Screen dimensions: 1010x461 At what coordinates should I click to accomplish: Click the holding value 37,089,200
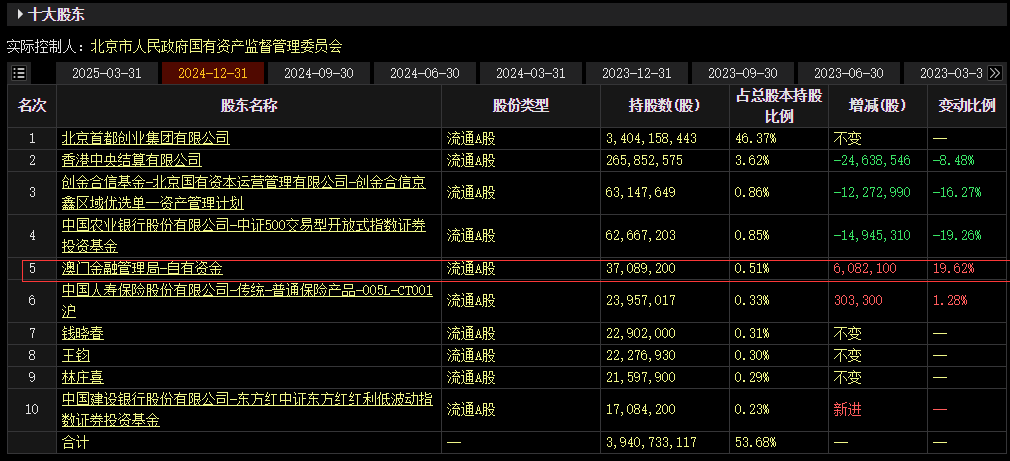tap(641, 268)
